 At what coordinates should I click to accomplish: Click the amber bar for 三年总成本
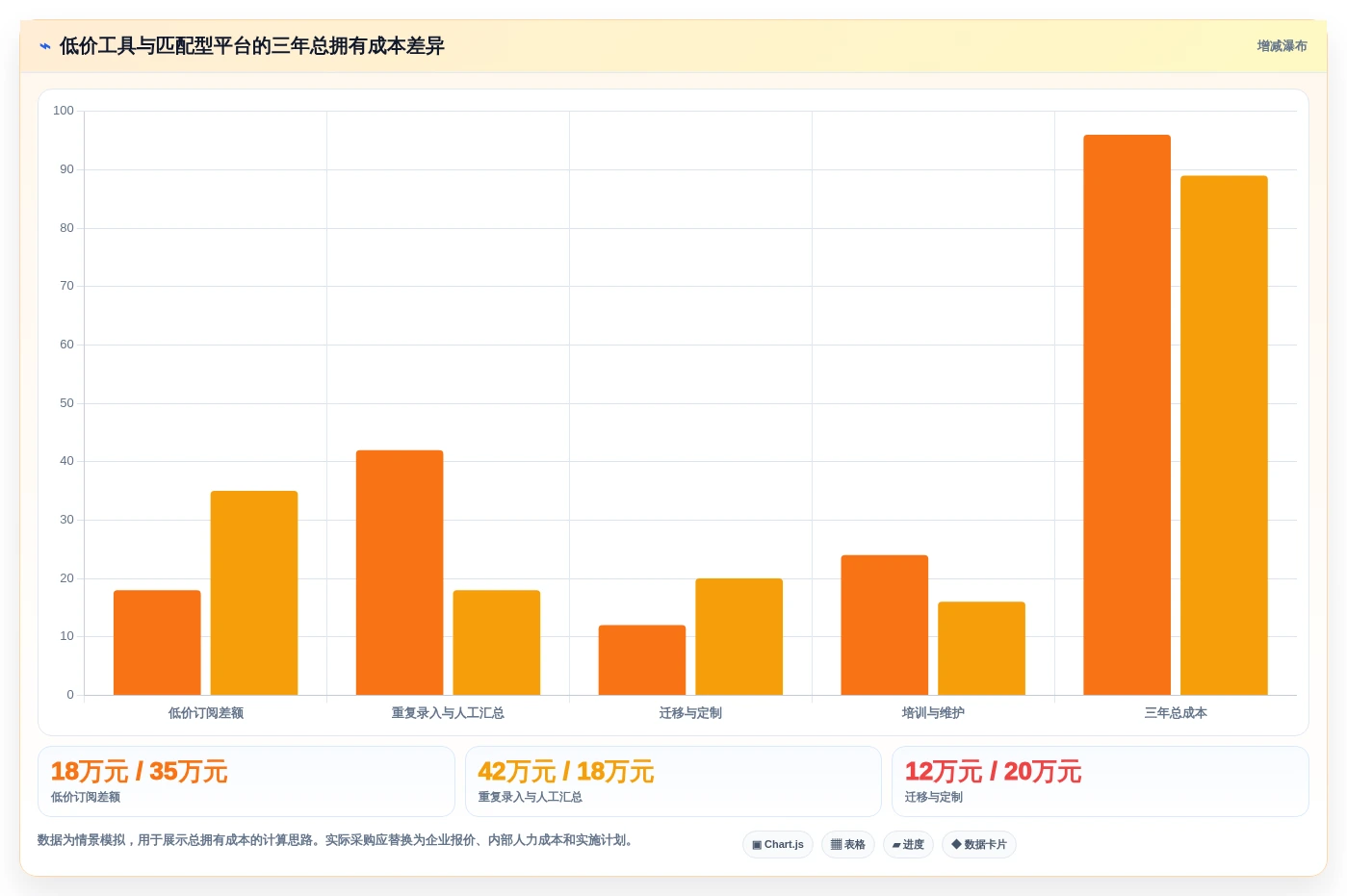1225,435
